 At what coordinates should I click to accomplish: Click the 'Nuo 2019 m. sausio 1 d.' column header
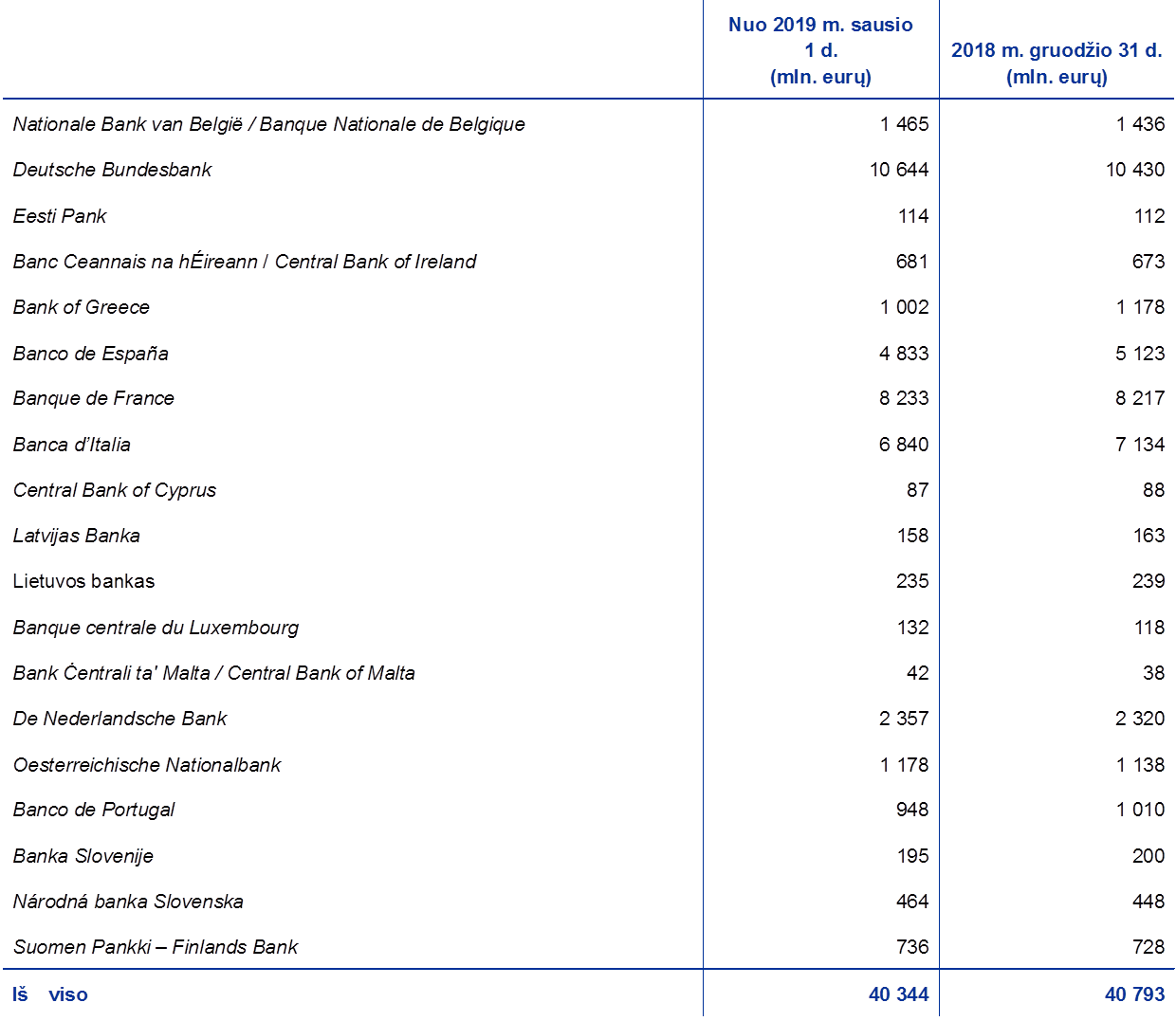click(x=820, y=51)
